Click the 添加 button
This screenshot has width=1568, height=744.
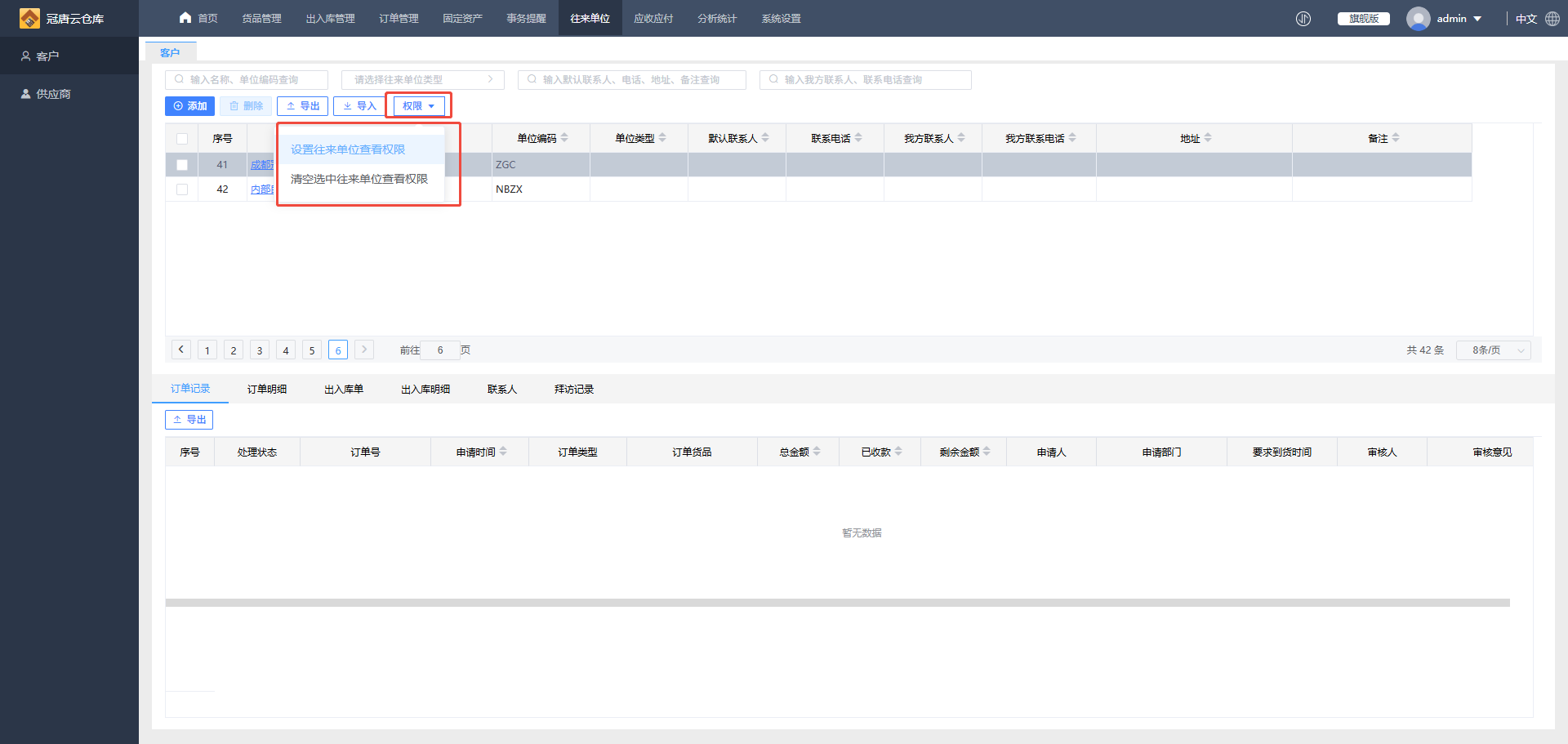pos(189,106)
